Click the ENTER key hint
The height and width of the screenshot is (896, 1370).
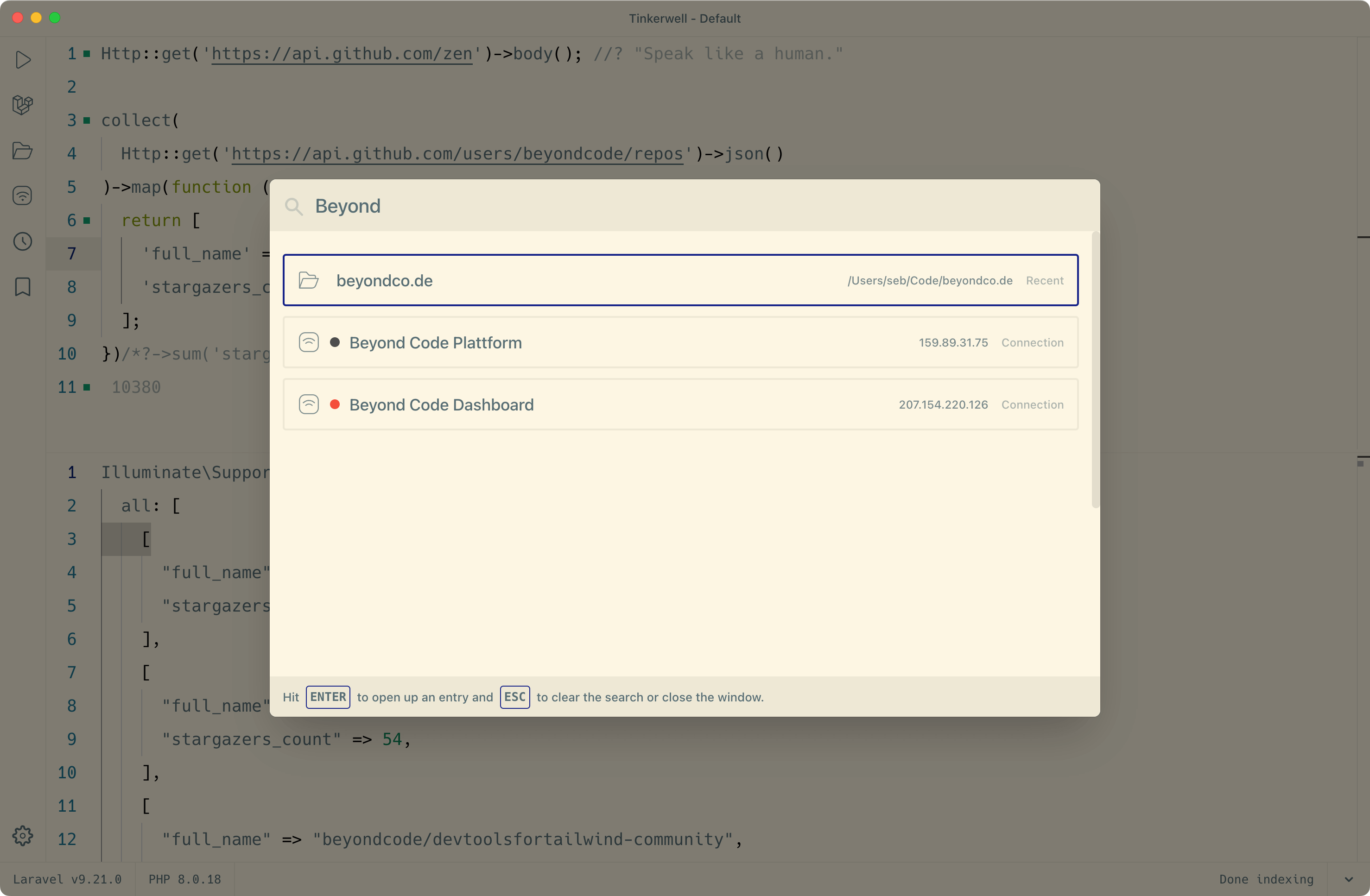(328, 697)
